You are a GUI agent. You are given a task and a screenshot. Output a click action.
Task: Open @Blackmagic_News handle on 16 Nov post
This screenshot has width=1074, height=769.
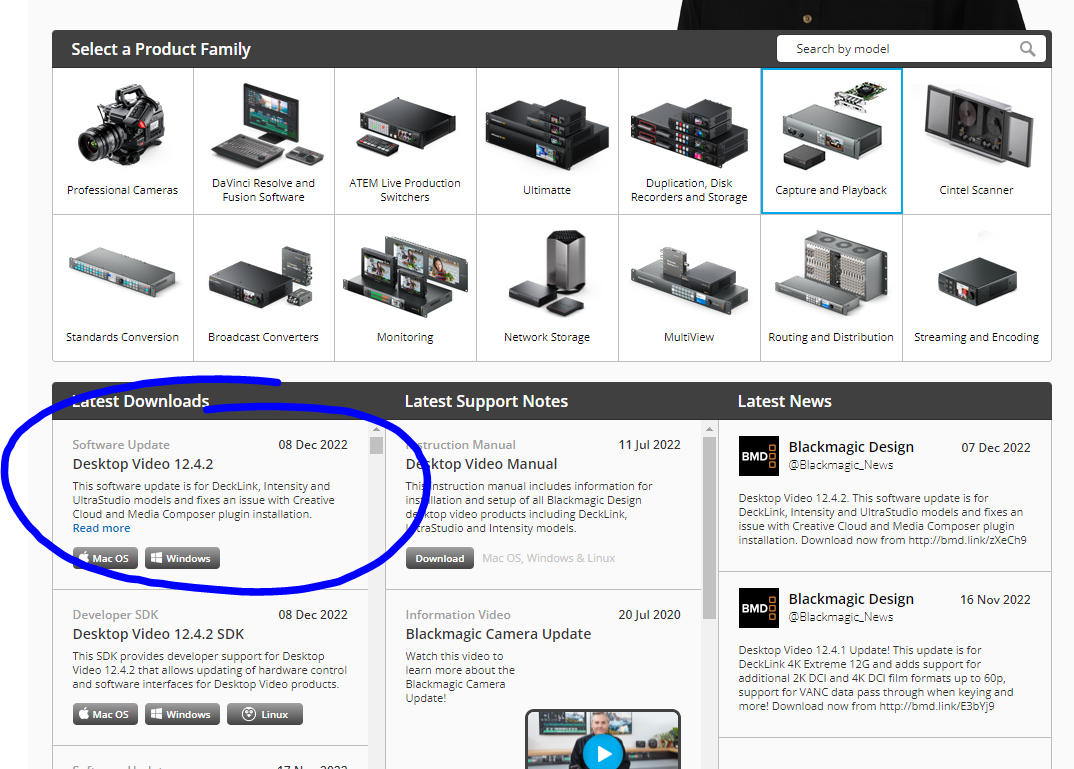pyautogui.click(x=841, y=617)
